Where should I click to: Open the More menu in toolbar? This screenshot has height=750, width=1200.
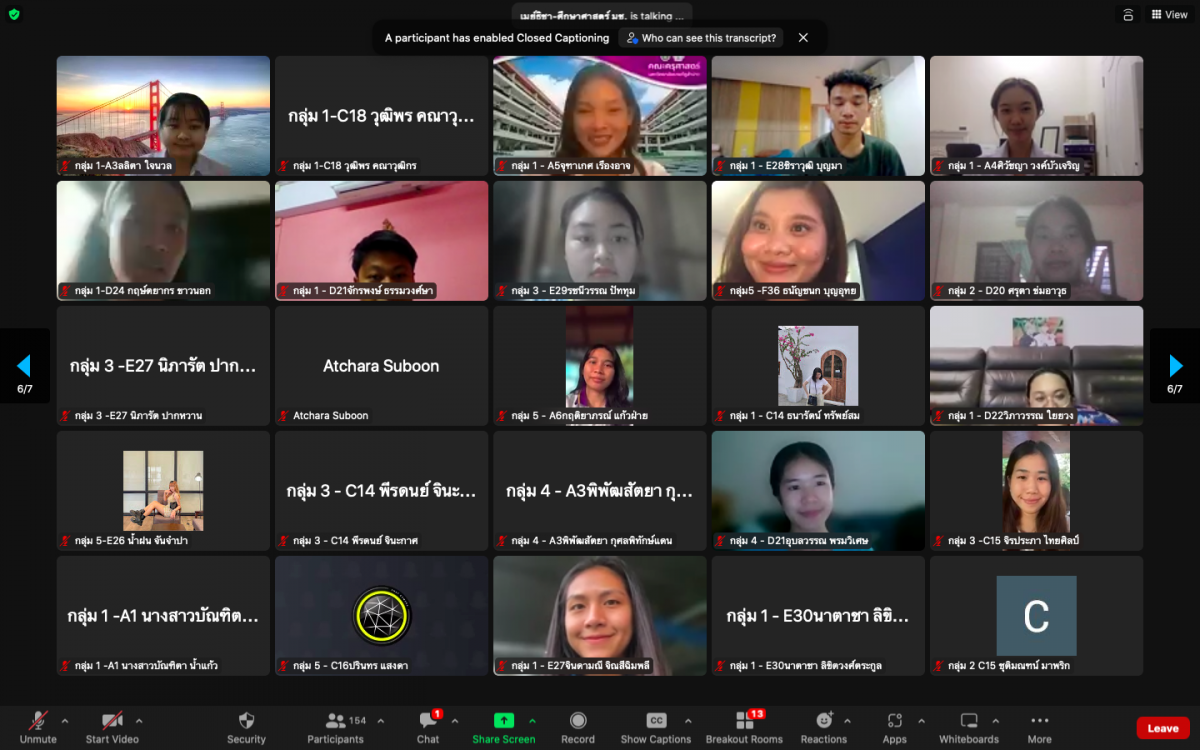(1039, 727)
